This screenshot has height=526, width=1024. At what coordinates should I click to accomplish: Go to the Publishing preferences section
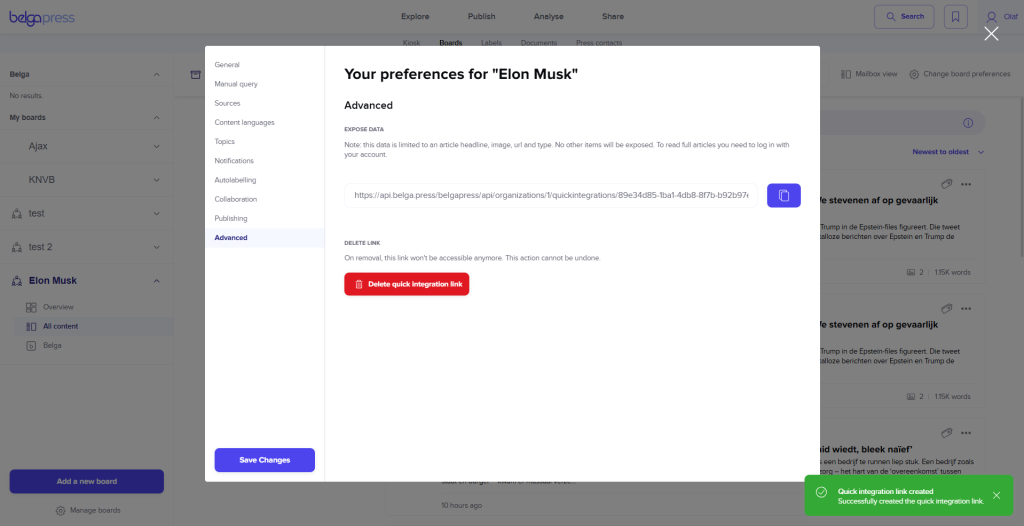pyautogui.click(x=231, y=218)
